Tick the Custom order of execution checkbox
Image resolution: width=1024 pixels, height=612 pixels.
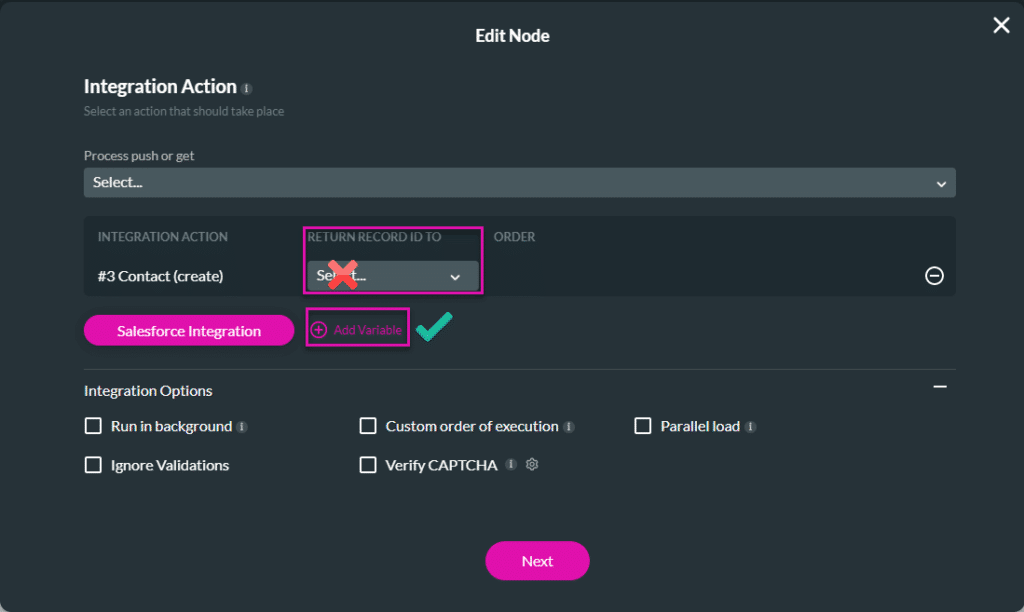(368, 426)
